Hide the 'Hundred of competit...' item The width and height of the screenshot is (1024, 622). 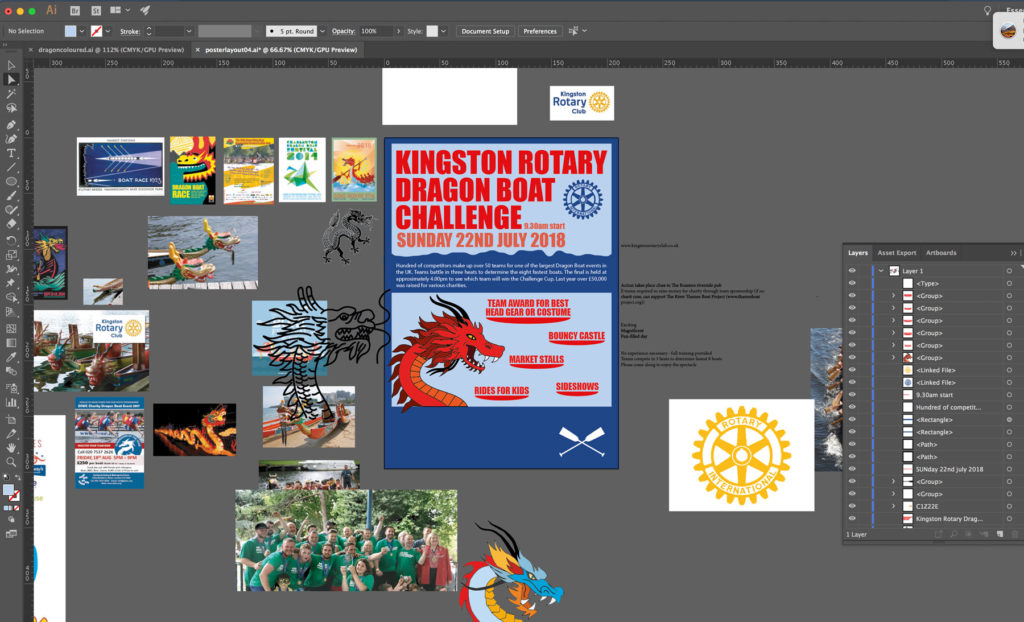[x=852, y=407]
